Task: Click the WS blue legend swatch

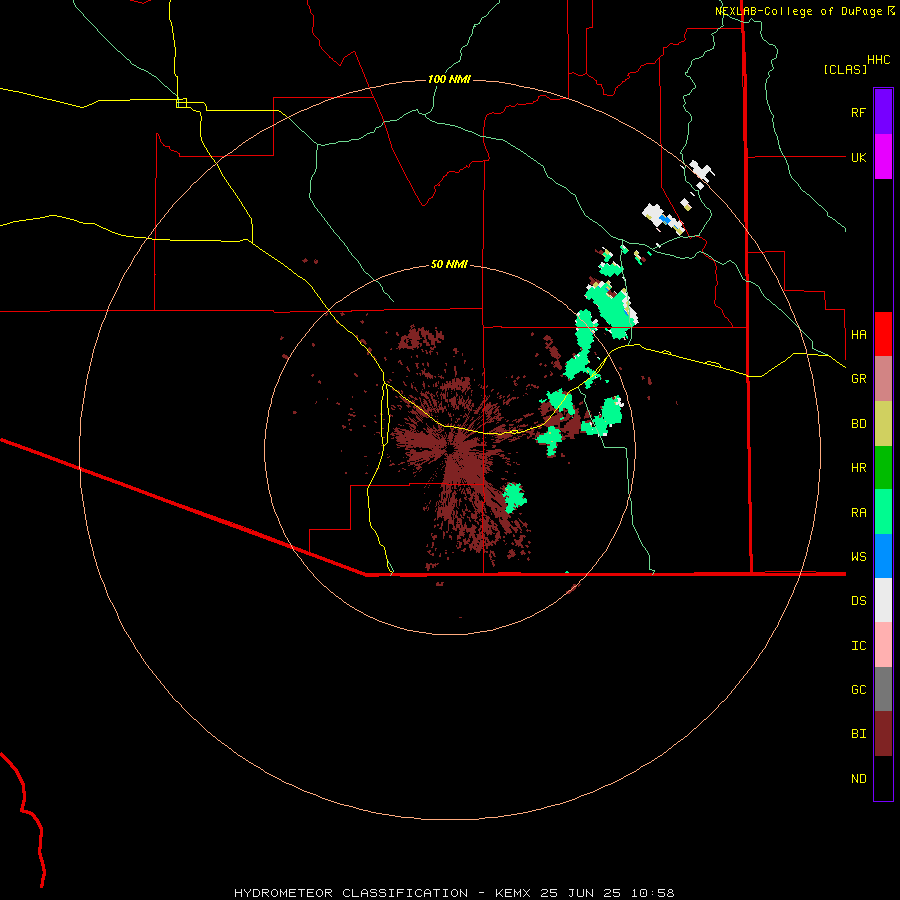Action: click(883, 556)
